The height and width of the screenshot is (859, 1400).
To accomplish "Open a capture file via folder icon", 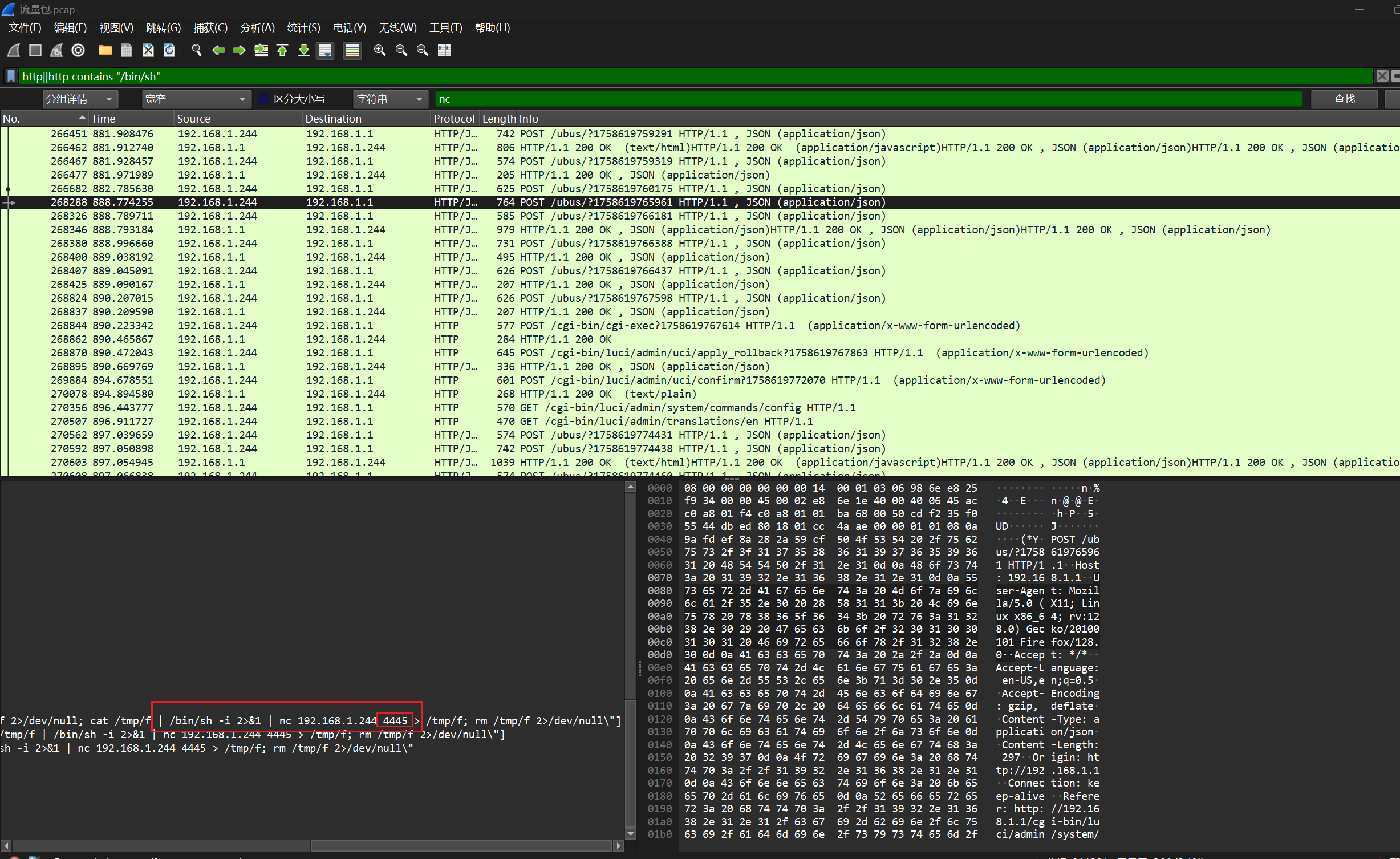I will 105,51.
